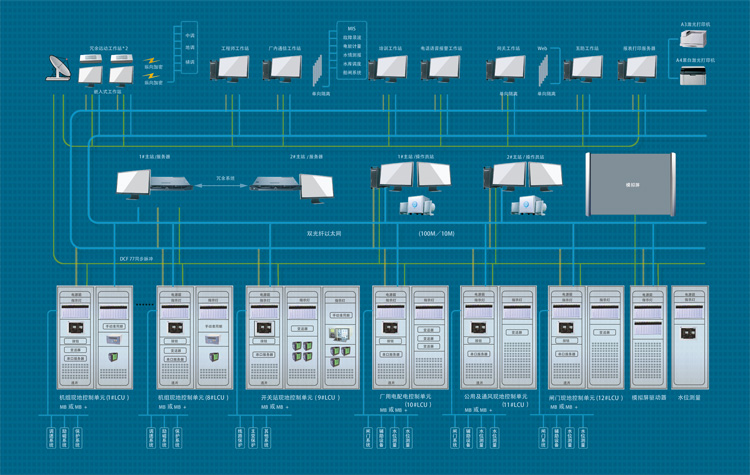This screenshot has width=750, height=475.
Task: Click the 水位测量 cabinet
Action: pos(689,338)
